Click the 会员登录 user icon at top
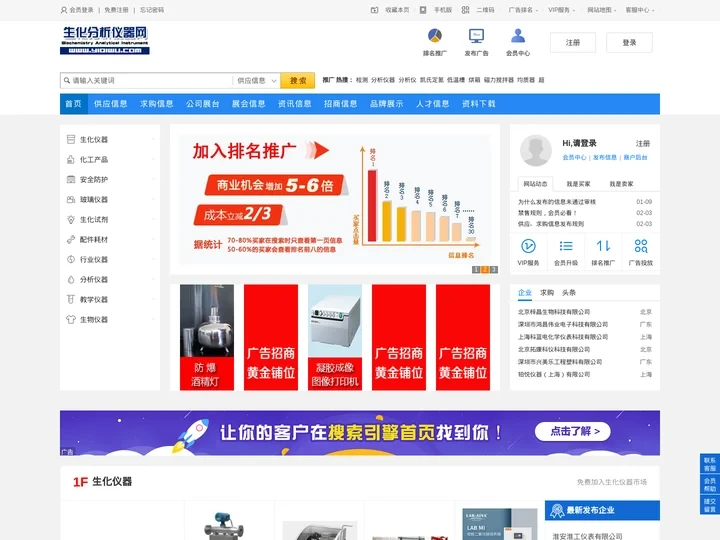 (x=64, y=10)
